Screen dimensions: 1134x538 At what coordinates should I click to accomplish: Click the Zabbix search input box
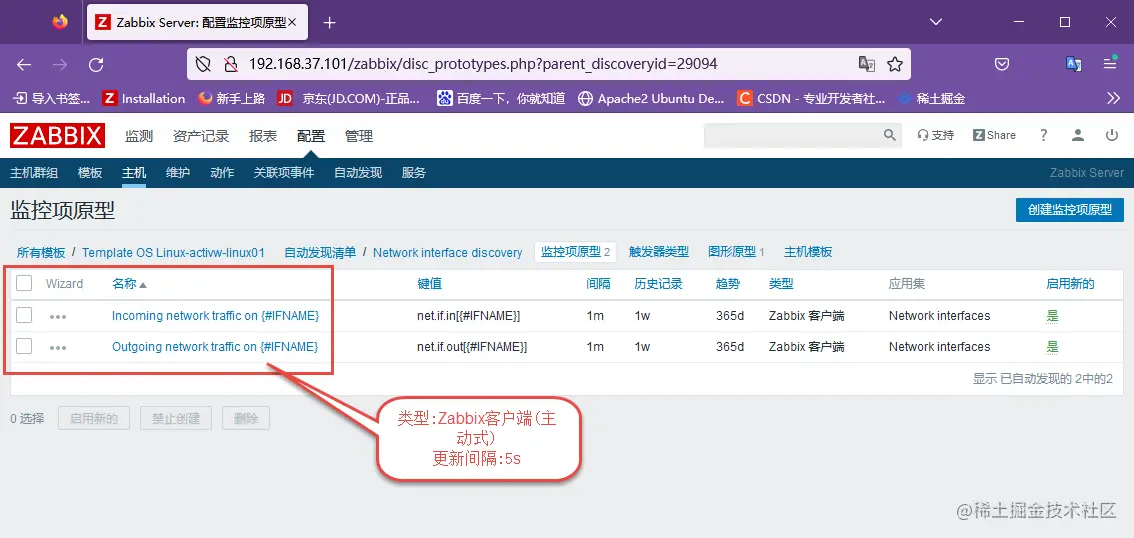point(793,135)
